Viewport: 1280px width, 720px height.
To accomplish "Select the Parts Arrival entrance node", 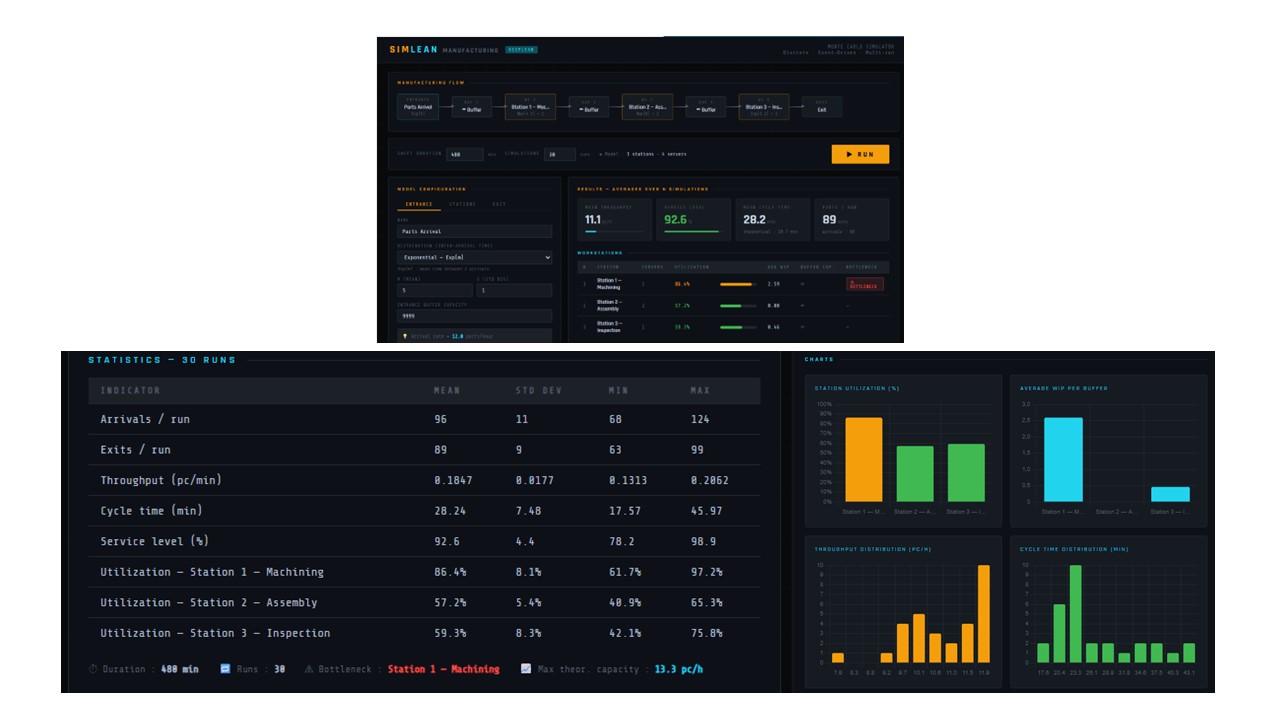I will (416, 106).
